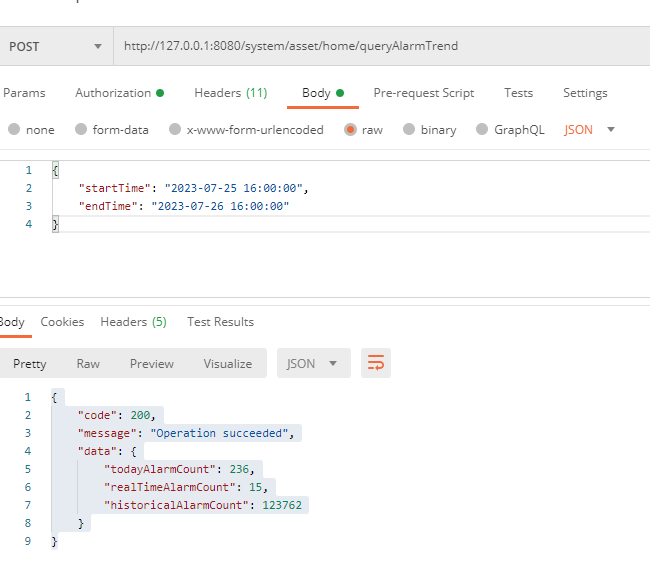Select the 'none' body type radio
The width and height of the screenshot is (650, 570).
point(14,130)
